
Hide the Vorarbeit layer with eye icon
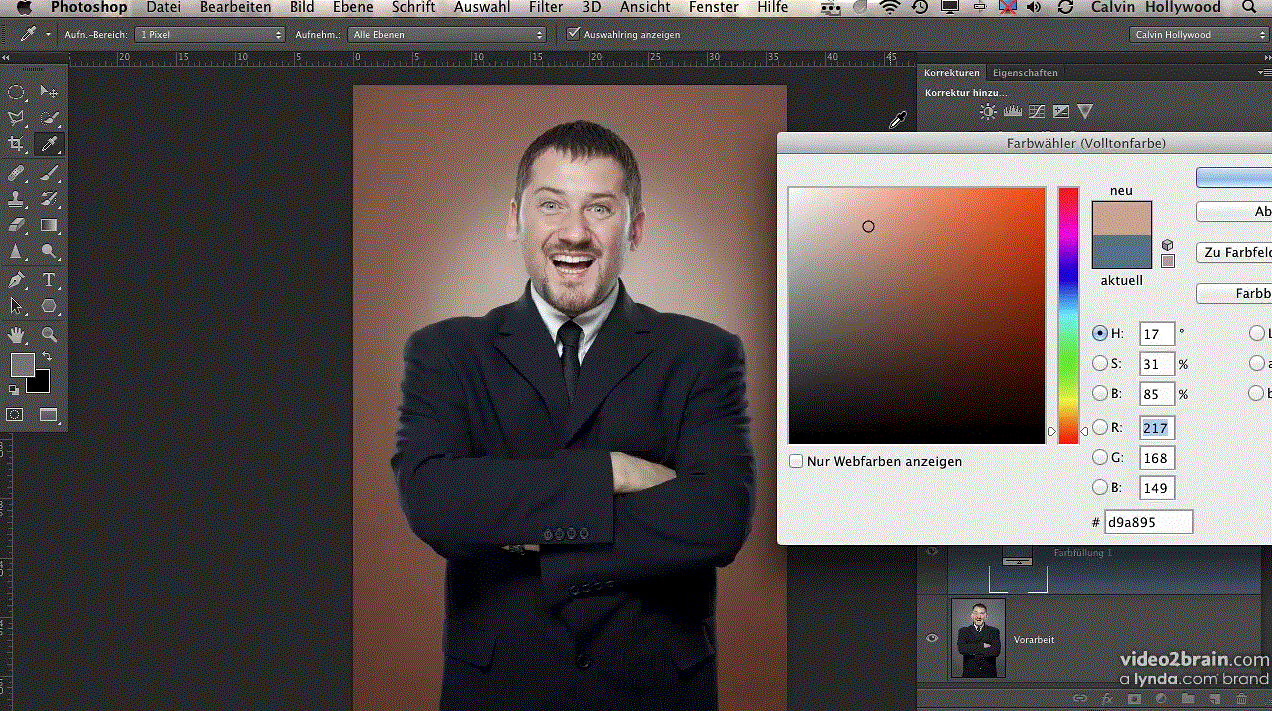pos(932,638)
